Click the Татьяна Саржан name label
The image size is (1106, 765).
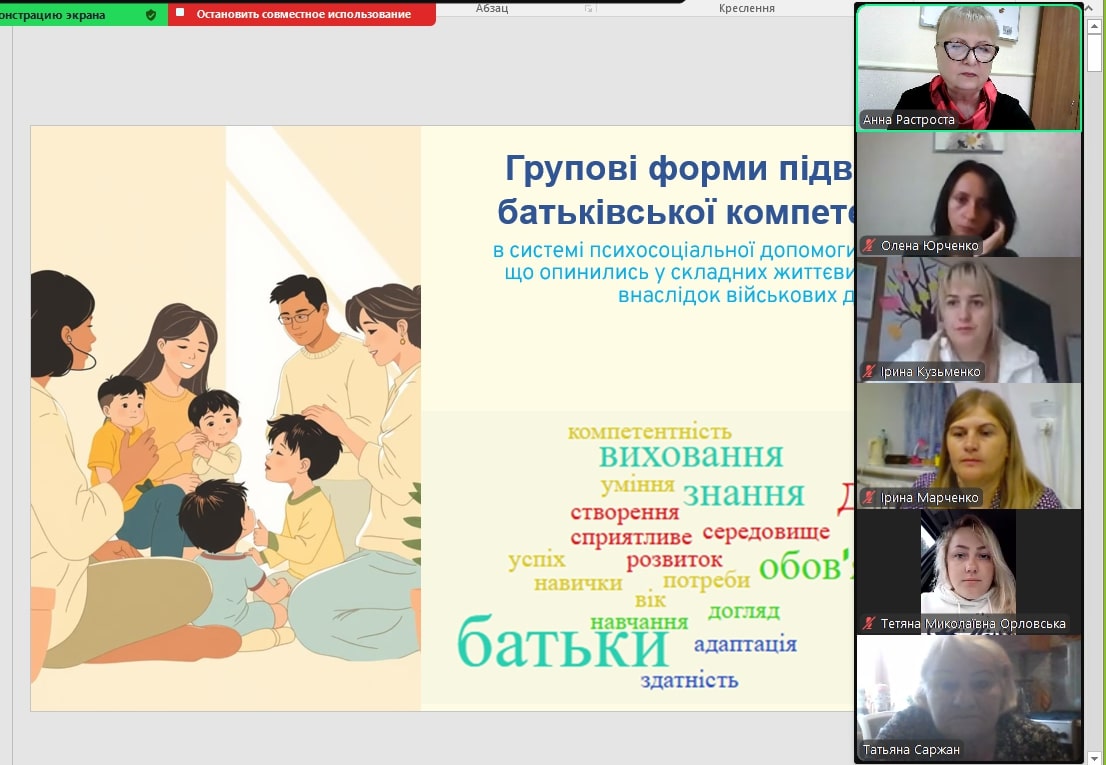coord(911,749)
